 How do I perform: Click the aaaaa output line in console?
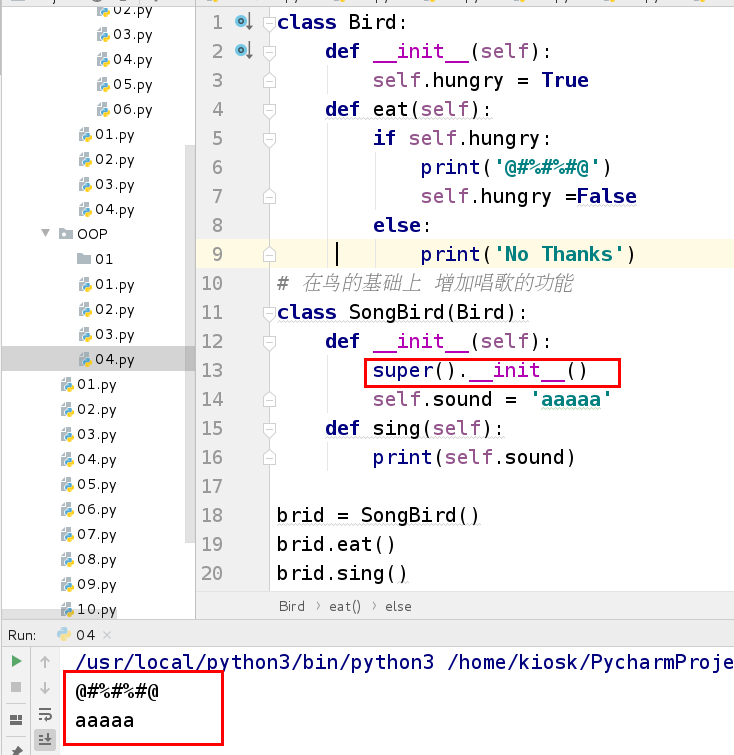[x=105, y=721]
